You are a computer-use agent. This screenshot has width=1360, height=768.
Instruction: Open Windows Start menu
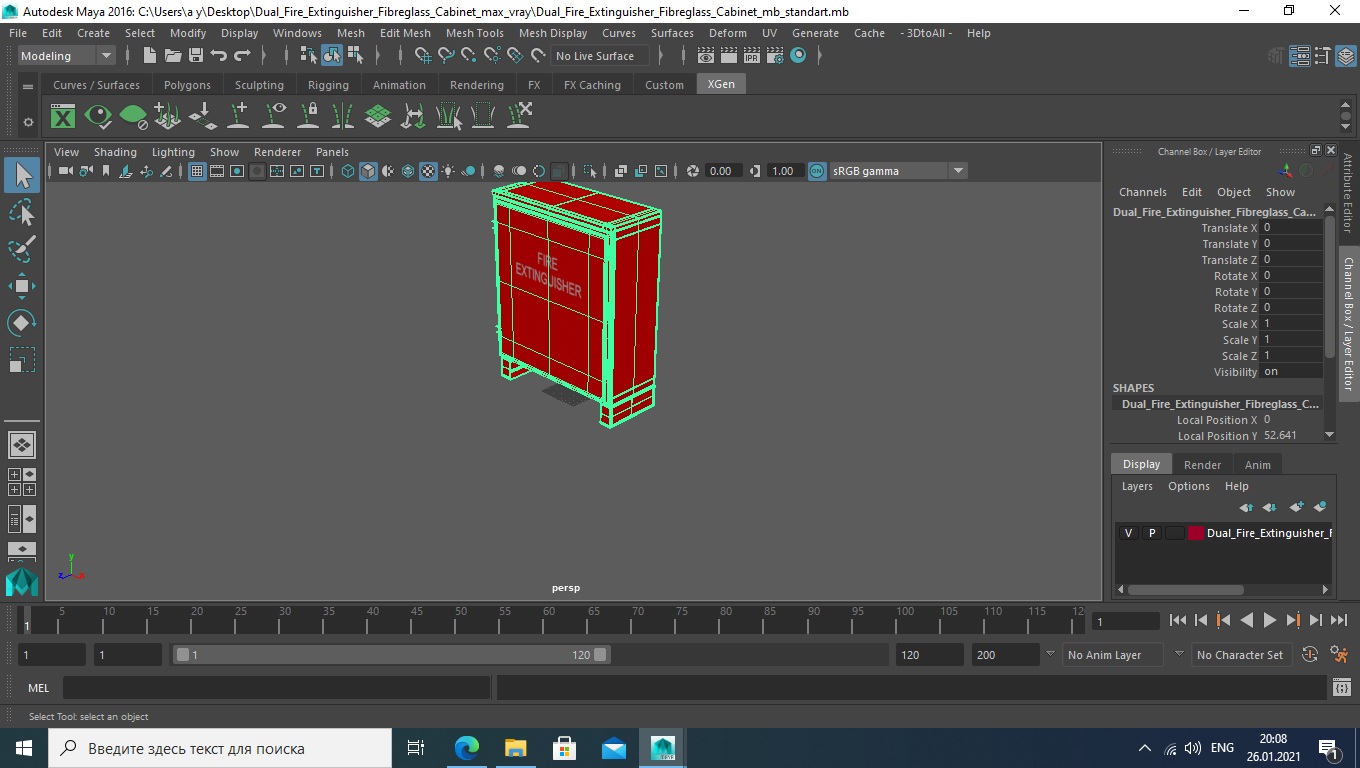click(x=23, y=748)
